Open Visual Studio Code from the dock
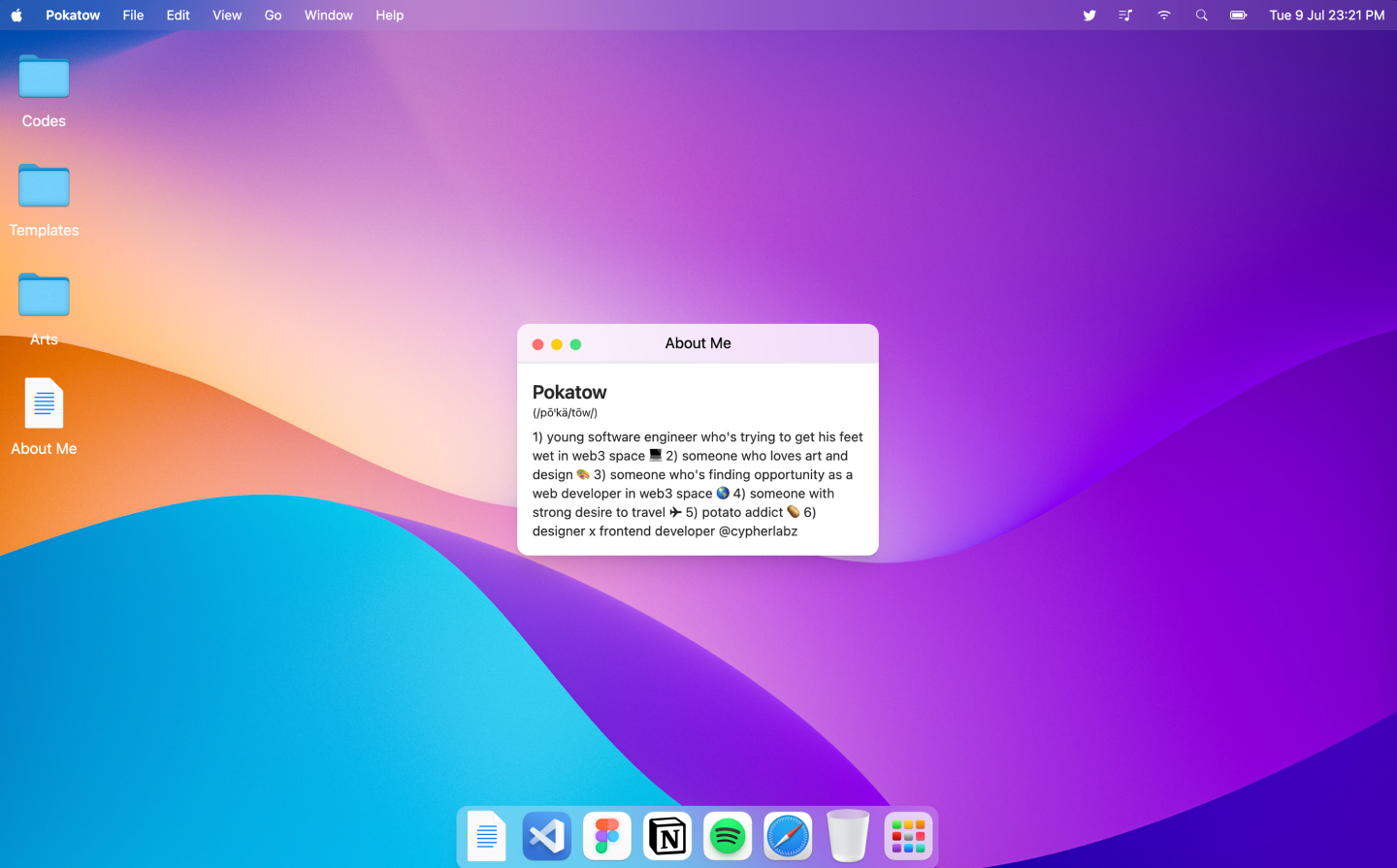Viewport: 1397px width, 868px height. [547, 836]
